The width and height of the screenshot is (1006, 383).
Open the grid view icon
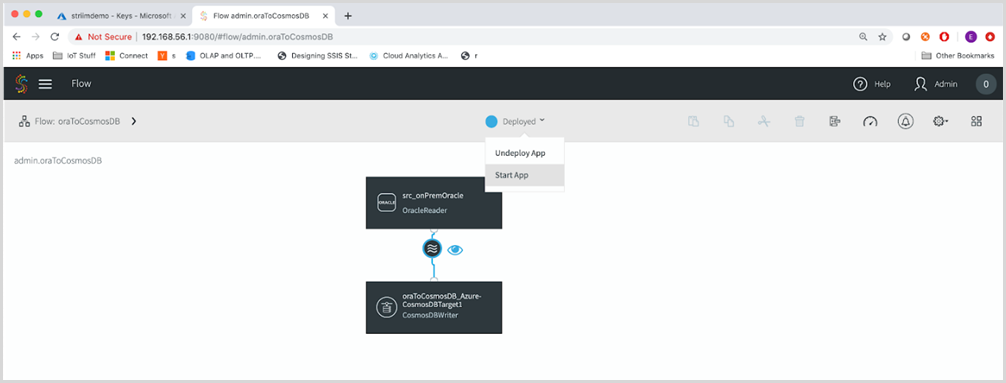976,121
